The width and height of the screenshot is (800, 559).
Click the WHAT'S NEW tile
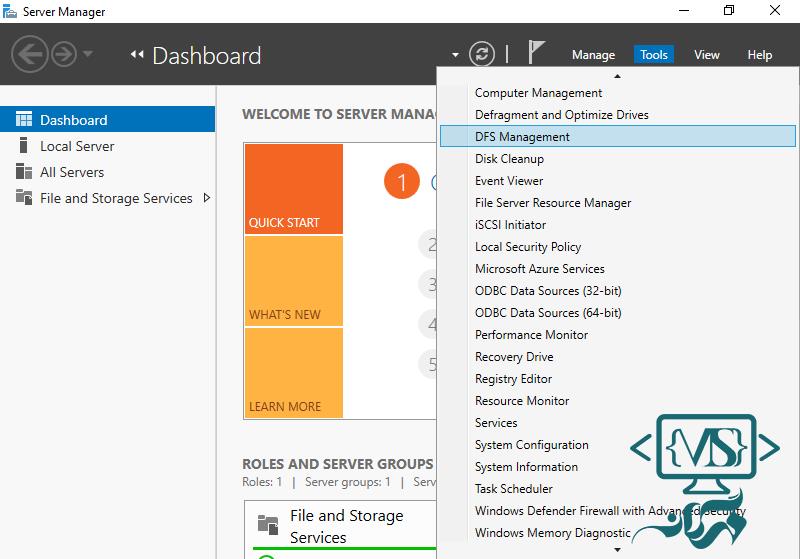tap(294, 281)
